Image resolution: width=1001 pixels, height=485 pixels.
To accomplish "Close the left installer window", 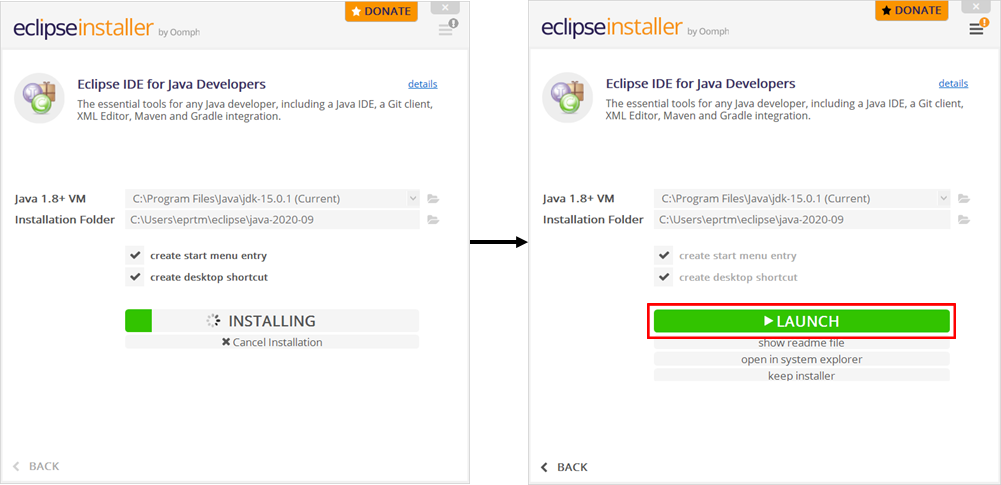I will pos(445,8).
